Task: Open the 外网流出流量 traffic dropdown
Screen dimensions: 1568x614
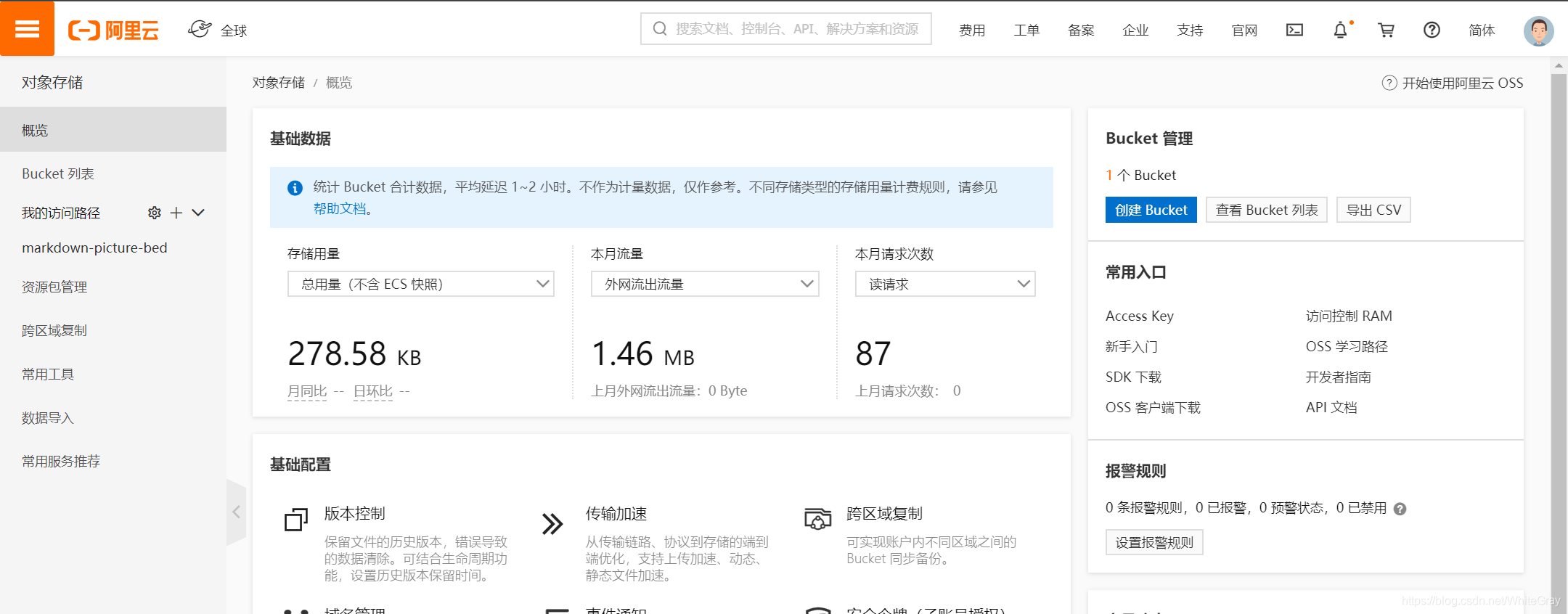Action: (x=705, y=284)
